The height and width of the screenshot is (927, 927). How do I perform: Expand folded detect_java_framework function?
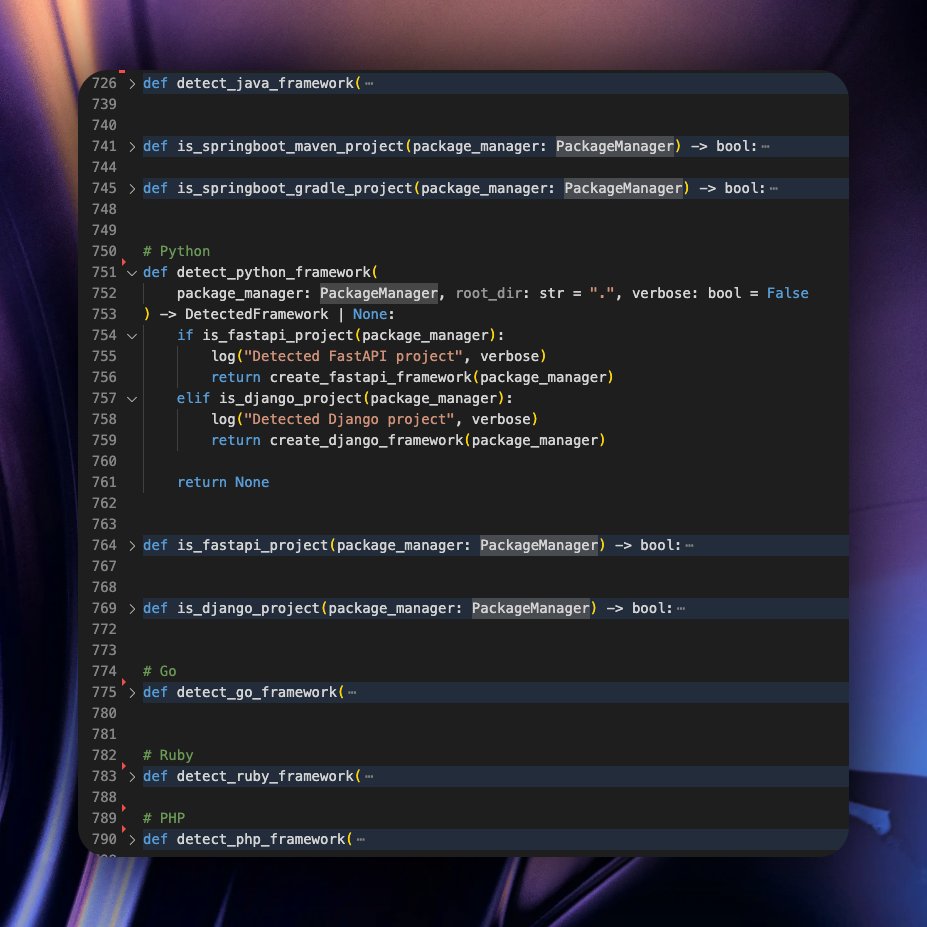pyautogui.click(x=132, y=84)
